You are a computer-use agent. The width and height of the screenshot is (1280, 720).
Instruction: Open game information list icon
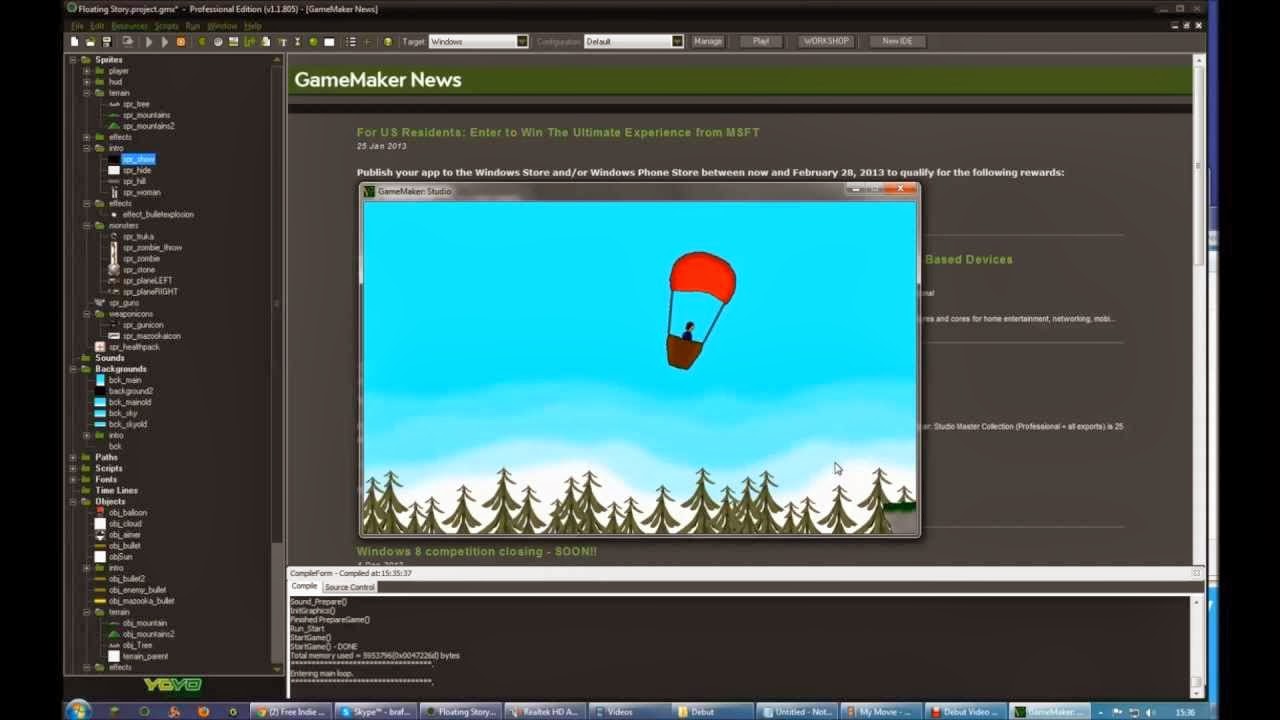click(351, 42)
